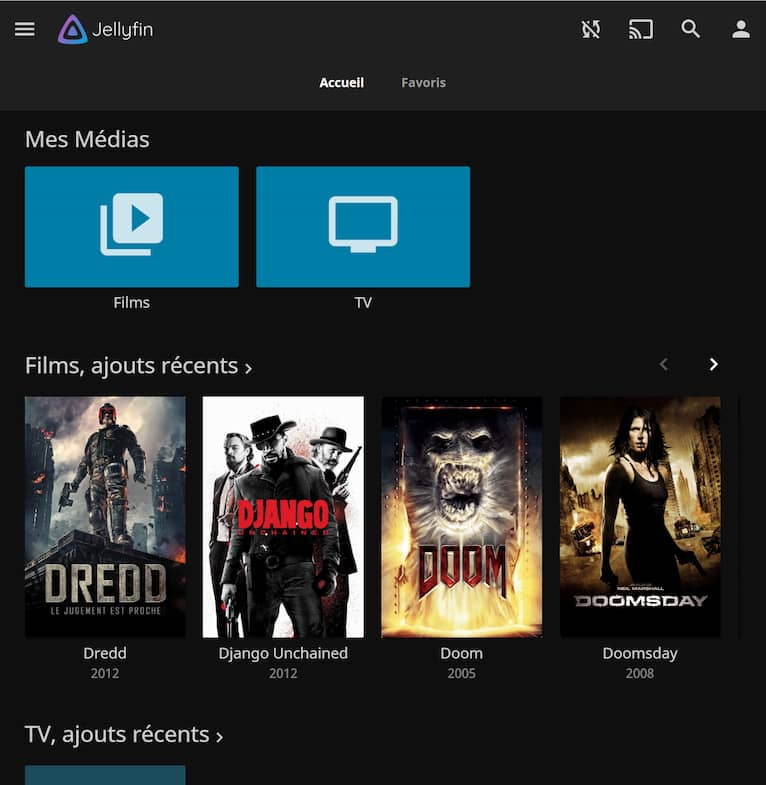Click the previous arrow in films row
This screenshot has height=785, width=766.
(663, 365)
